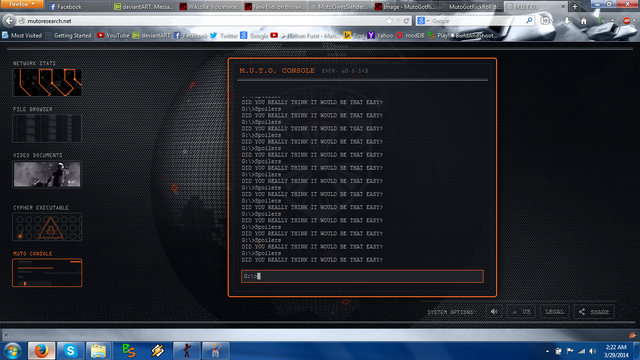This screenshot has height=360, width=640.
Task: Expand the Google search engine dropdown
Action: [x=423, y=21]
